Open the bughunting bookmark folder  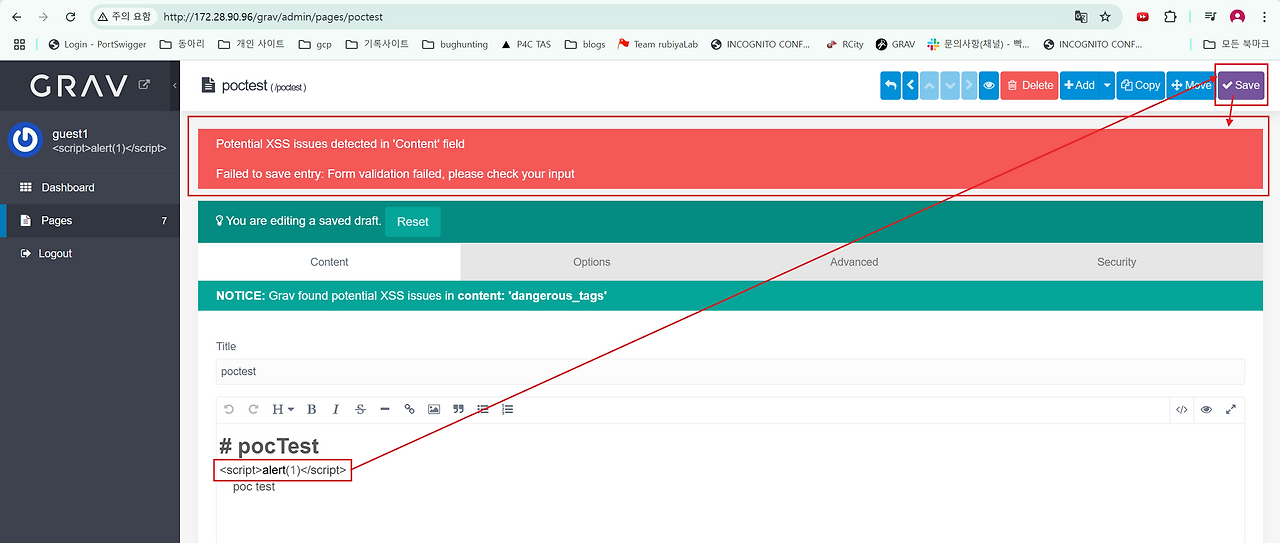pyautogui.click(x=455, y=44)
